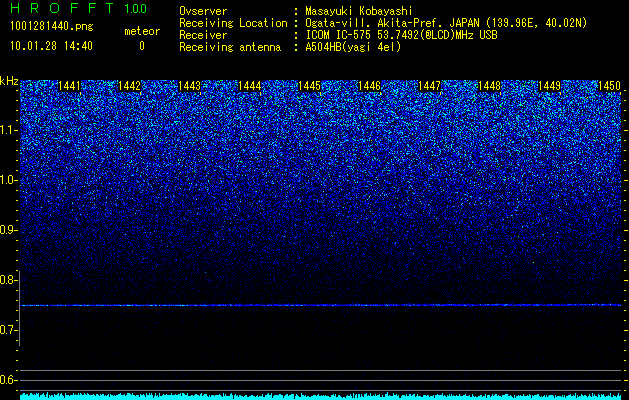Click the 1449 time marker

[549, 86]
